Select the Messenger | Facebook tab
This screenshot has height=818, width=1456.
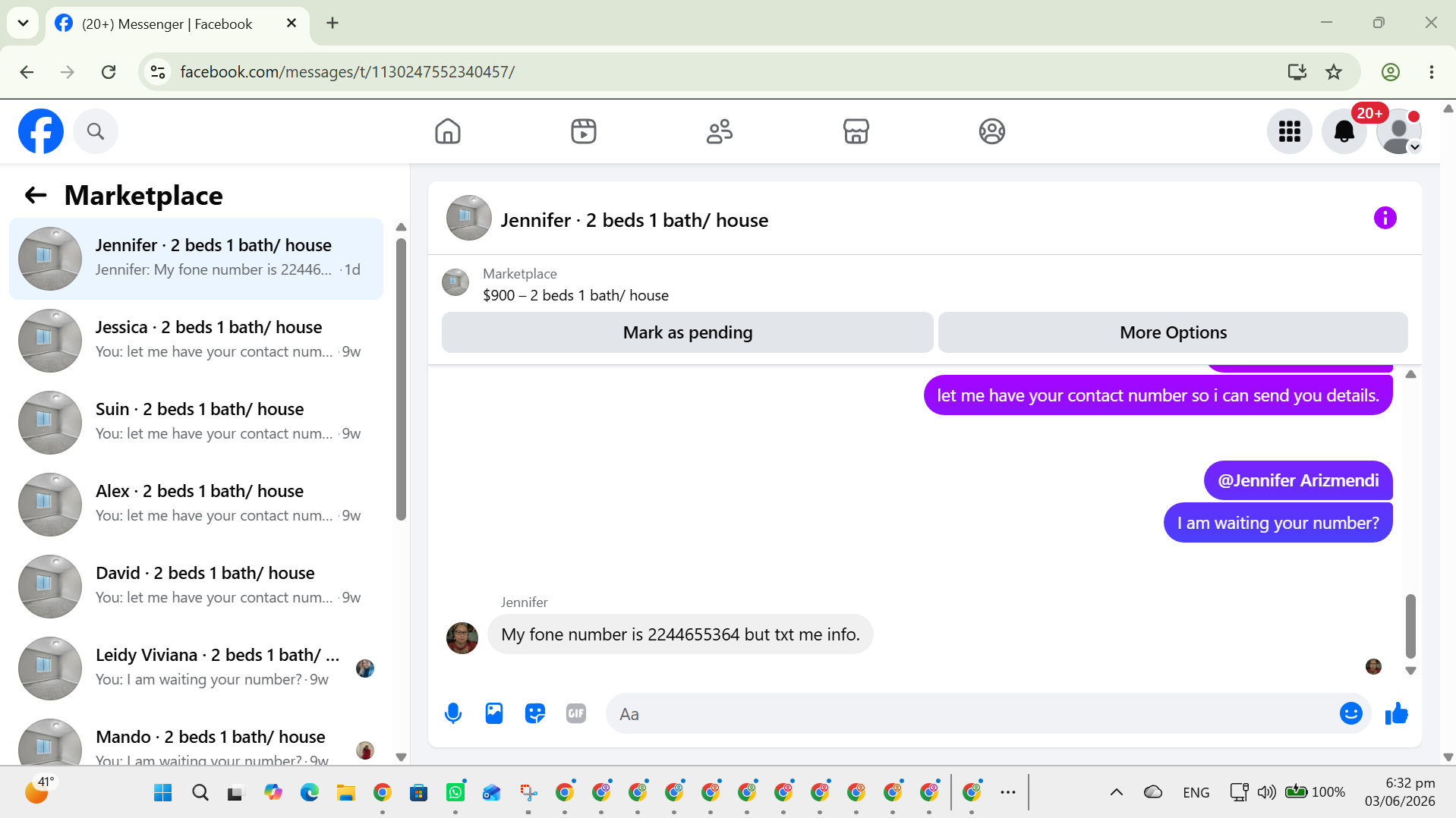178,24
